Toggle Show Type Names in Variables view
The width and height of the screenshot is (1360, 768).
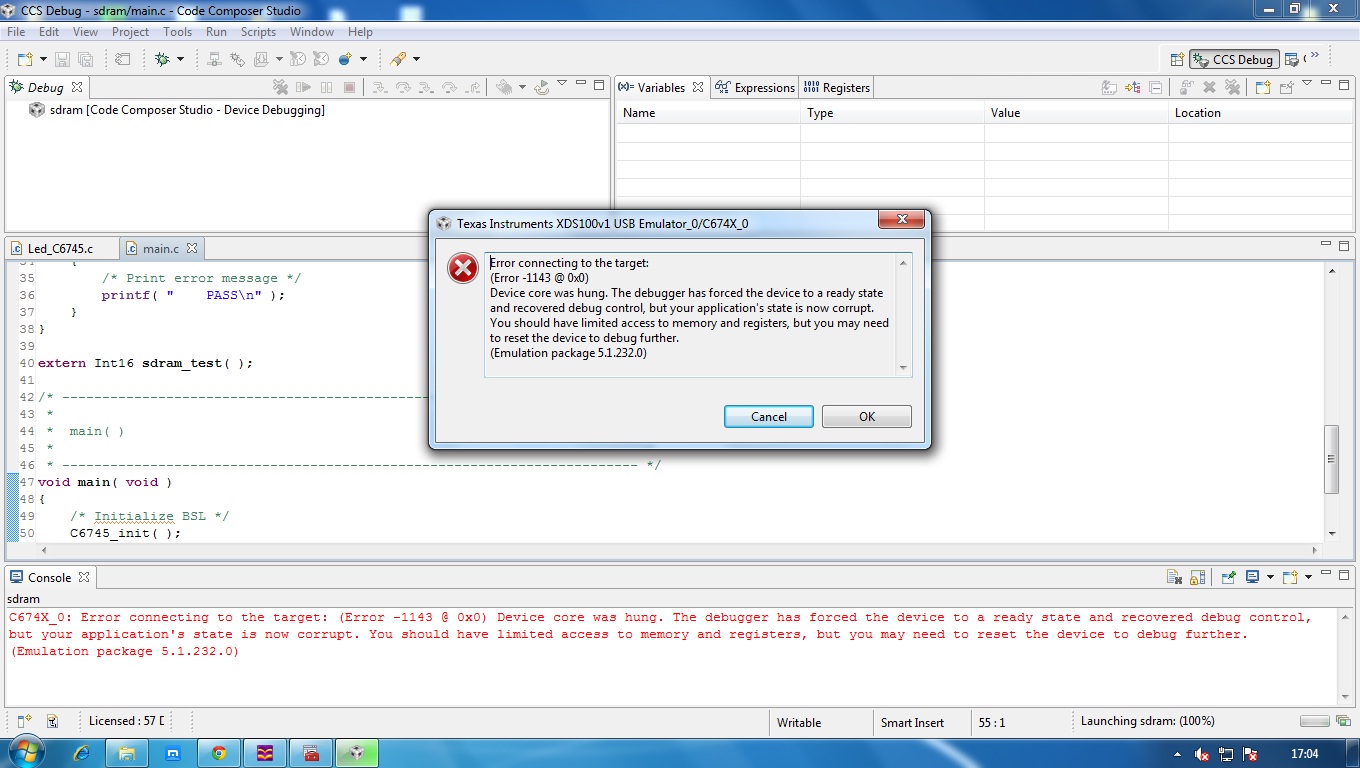1108,87
